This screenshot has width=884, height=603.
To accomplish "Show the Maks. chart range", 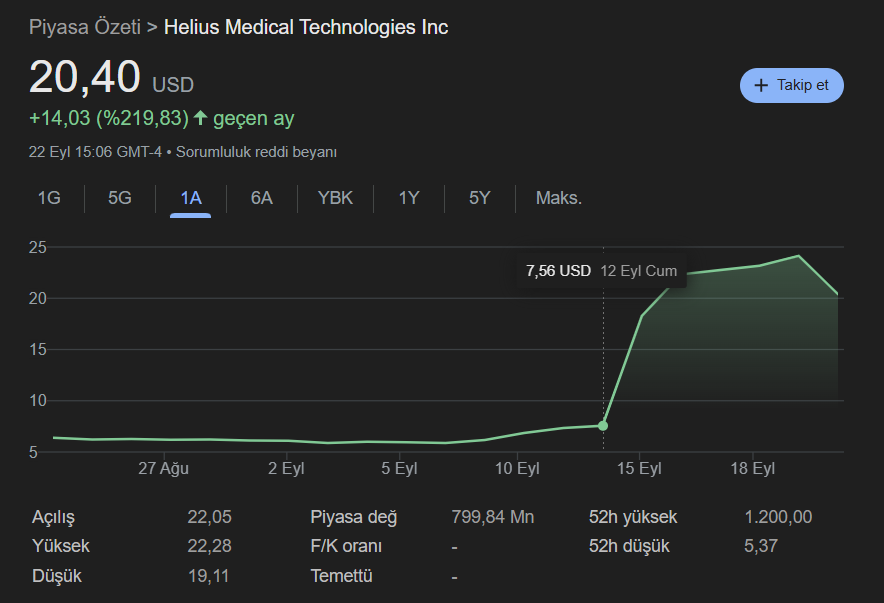I will tap(559, 198).
